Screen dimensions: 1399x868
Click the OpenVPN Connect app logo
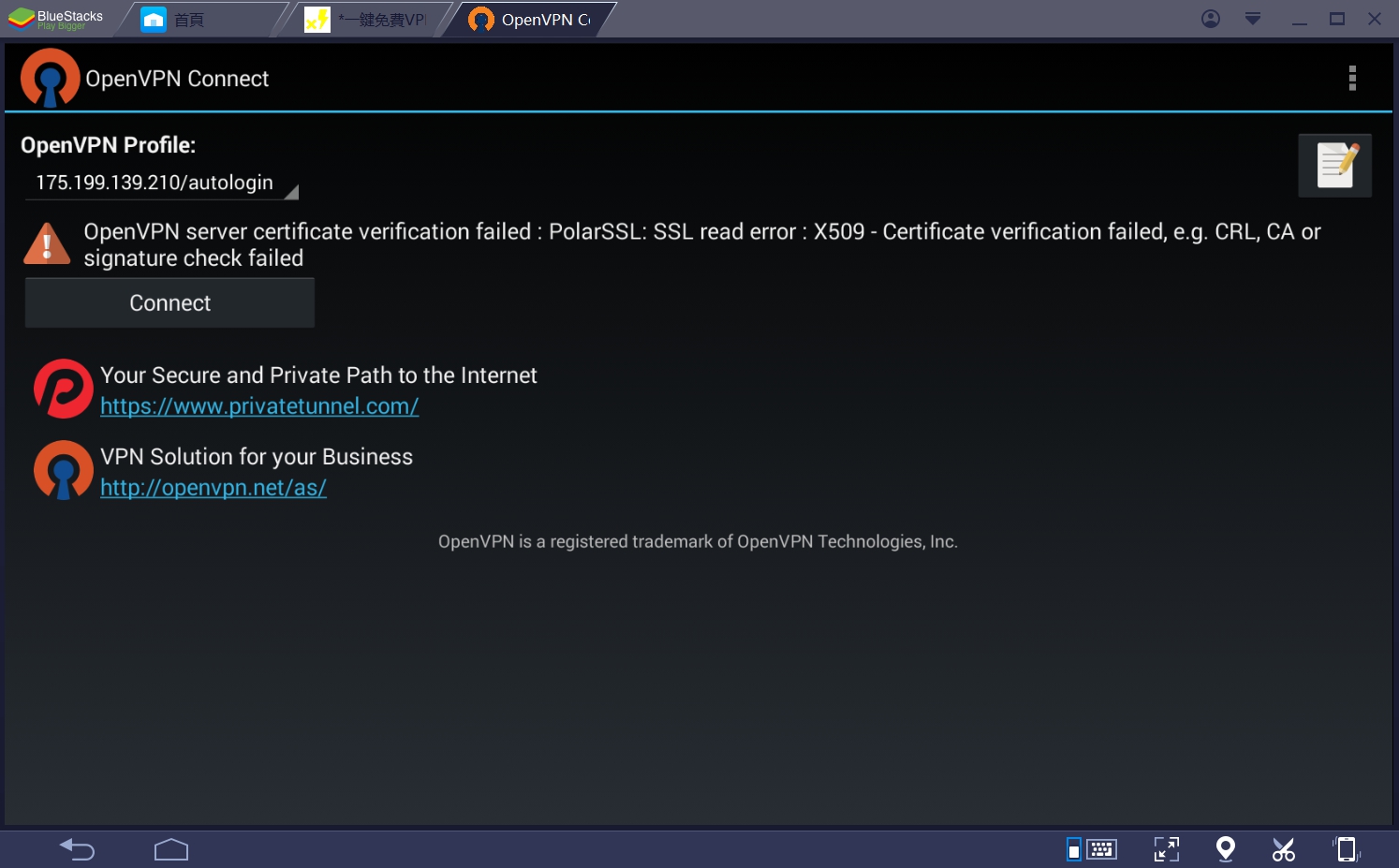click(x=51, y=78)
